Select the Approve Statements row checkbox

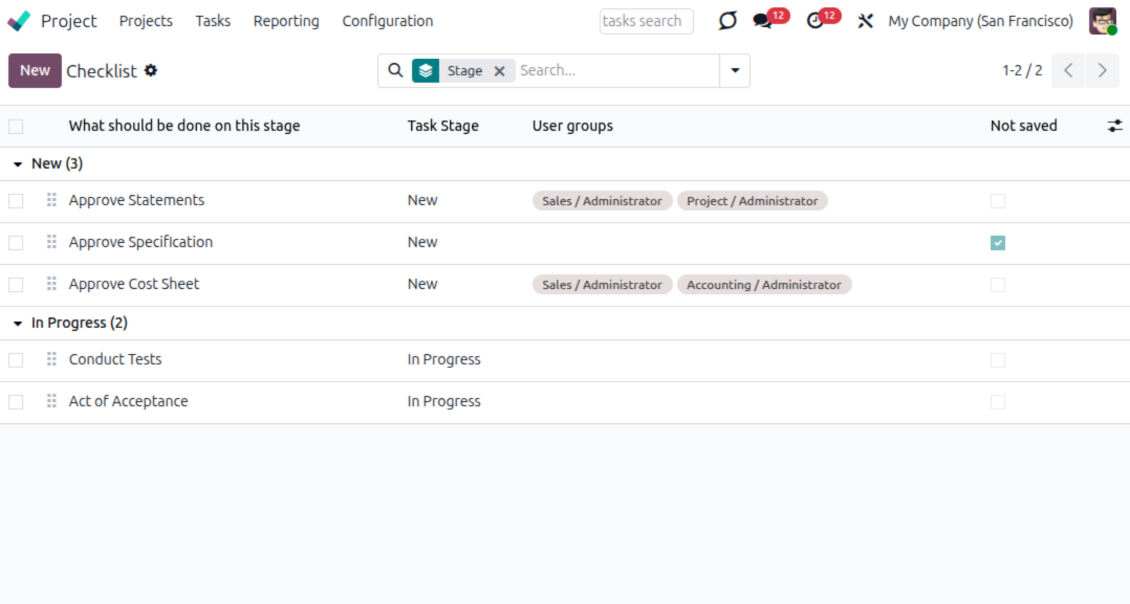tap(16, 201)
